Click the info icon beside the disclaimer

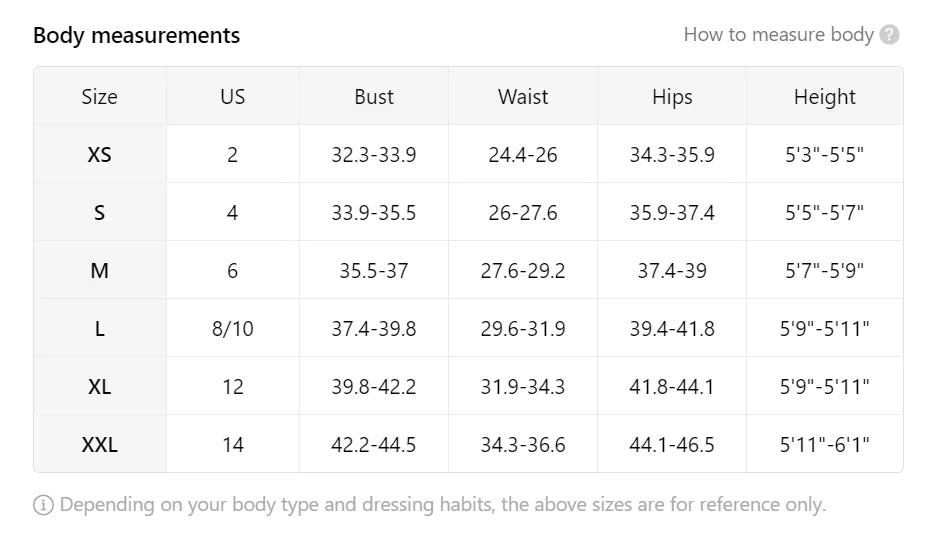click(x=43, y=505)
